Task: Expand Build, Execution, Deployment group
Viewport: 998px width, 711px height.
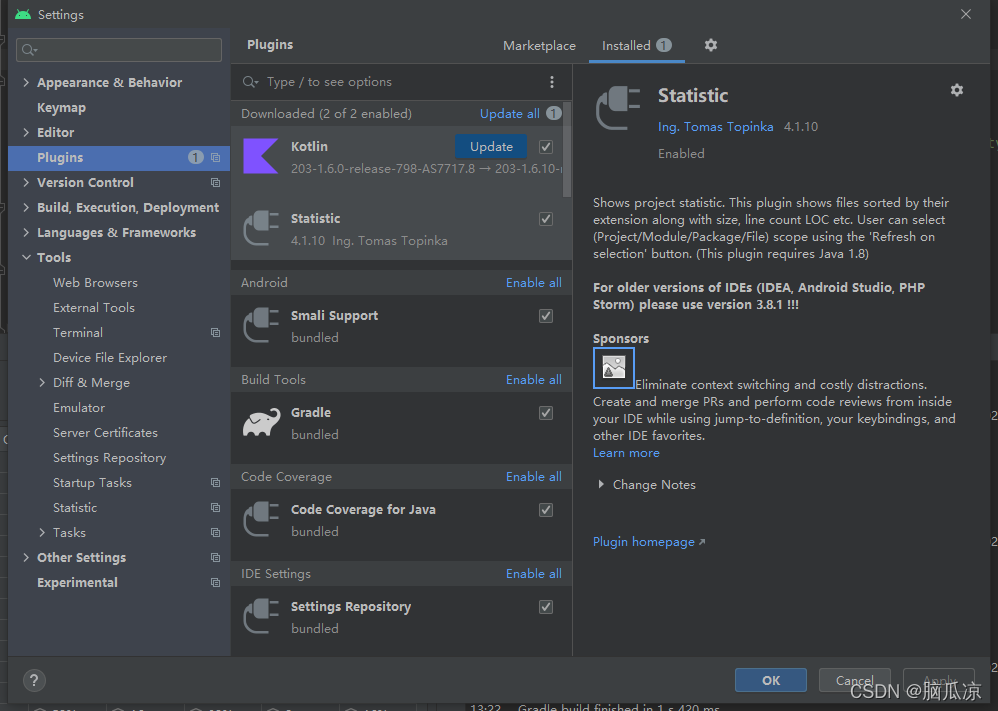Action: tap(26, 208)
